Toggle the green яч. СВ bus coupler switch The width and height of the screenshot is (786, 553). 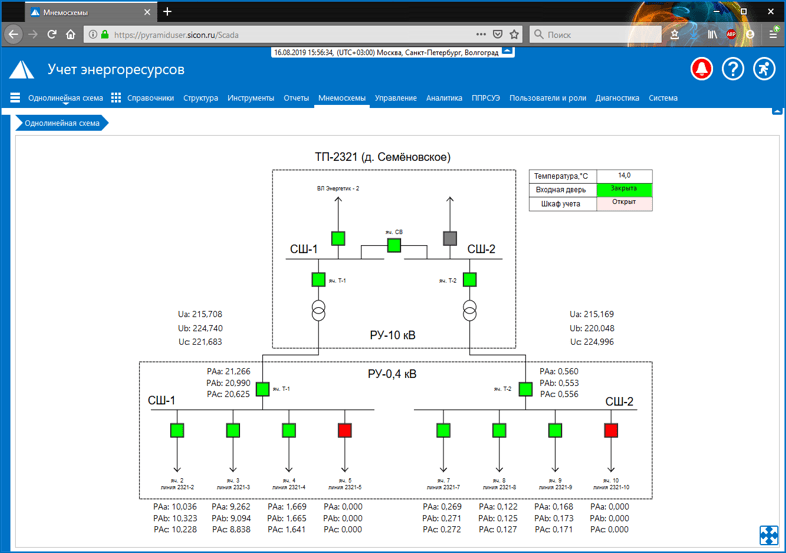point(394,245)
